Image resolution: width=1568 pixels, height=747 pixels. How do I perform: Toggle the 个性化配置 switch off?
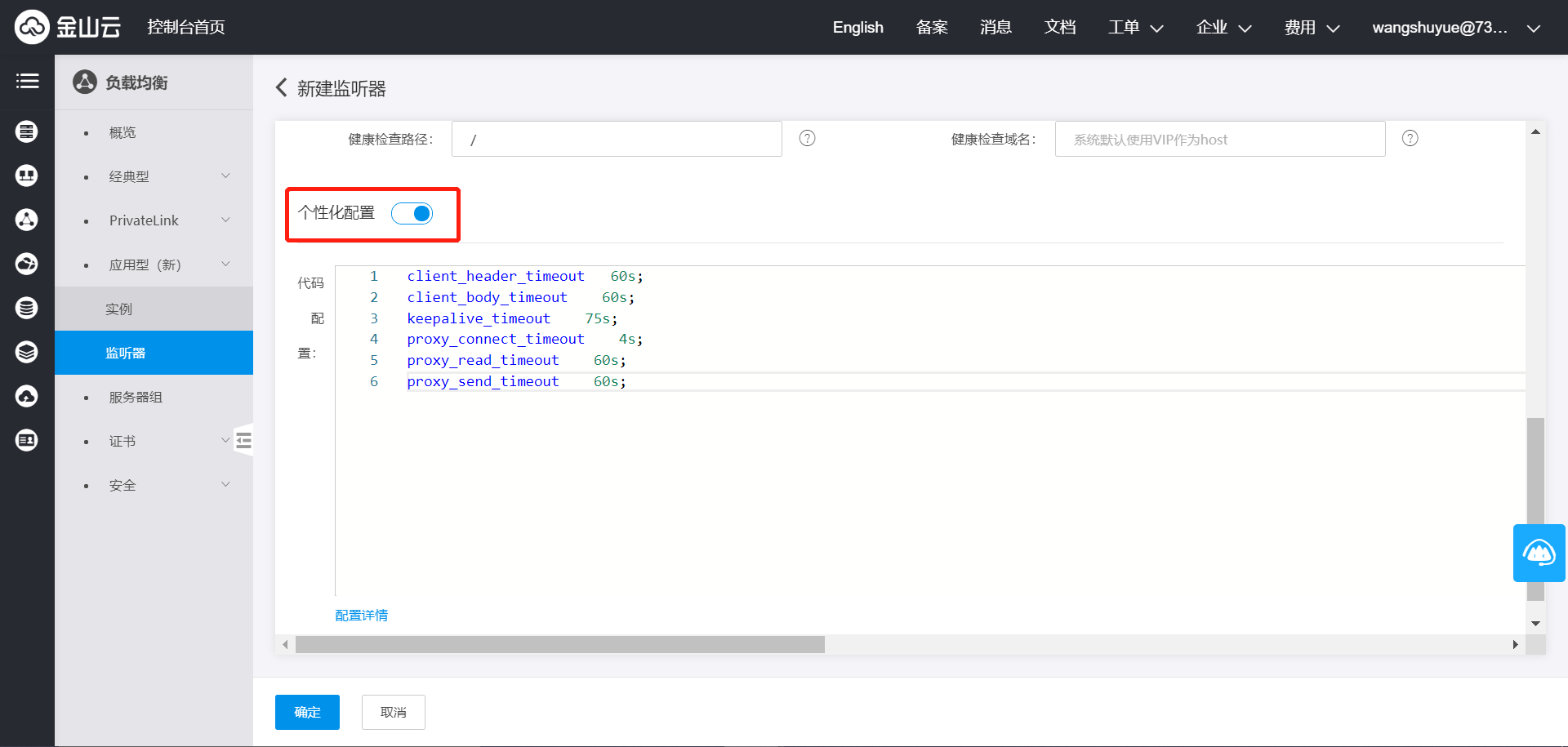coord(412,214)
